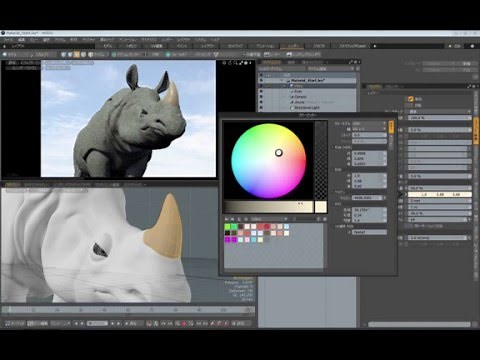Open the second dropdown under color model
The height and width of the screenshot is (360, 480).
pos(369,129)
